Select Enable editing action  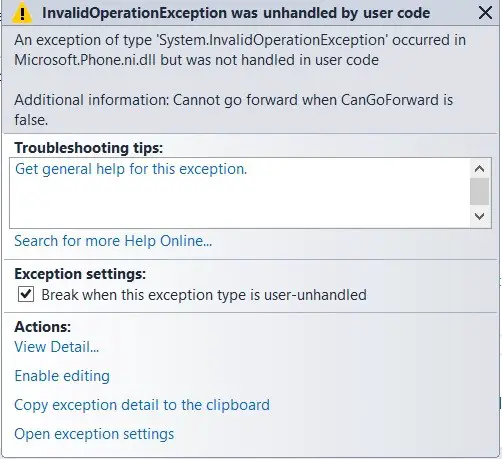click(x=62, y=376)
